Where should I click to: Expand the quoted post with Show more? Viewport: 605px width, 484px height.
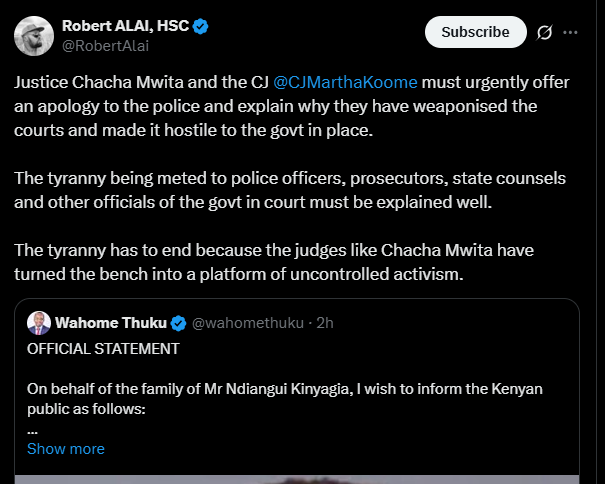66,449
